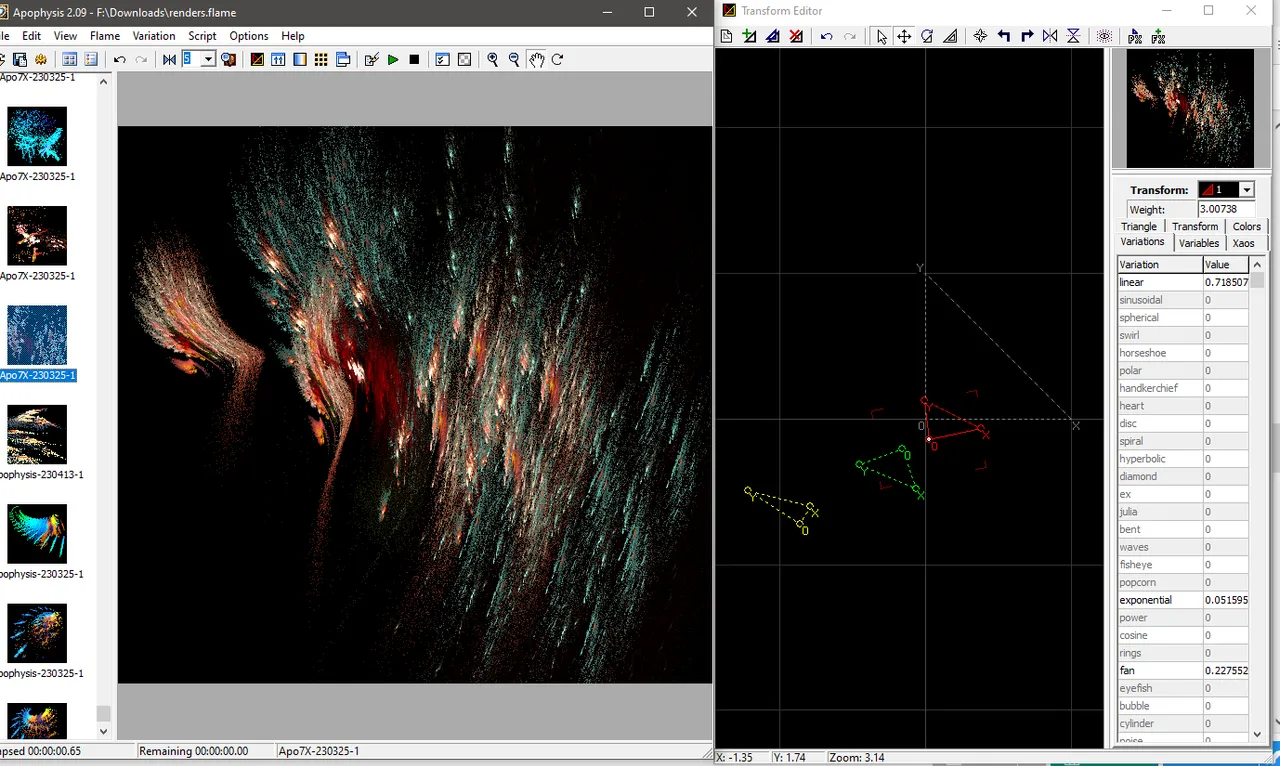
Task: Open the Script menu
Action: coord(202,36)
